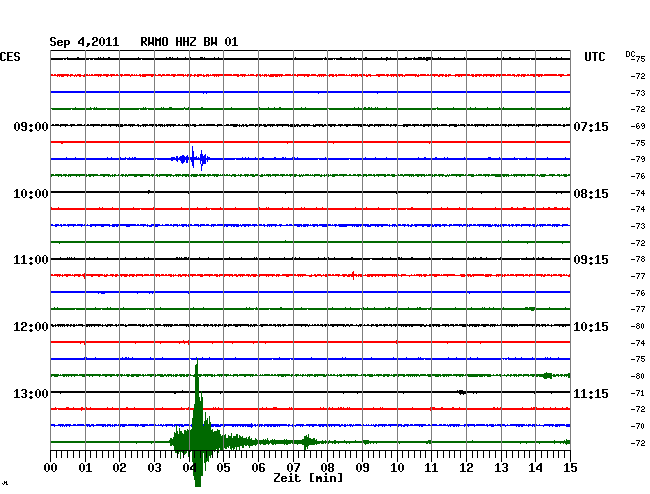Image resolution: width=650 pixels, height=494 pixels.
Task: Pick minute tick label '01'
Action: tap(85, 468)
